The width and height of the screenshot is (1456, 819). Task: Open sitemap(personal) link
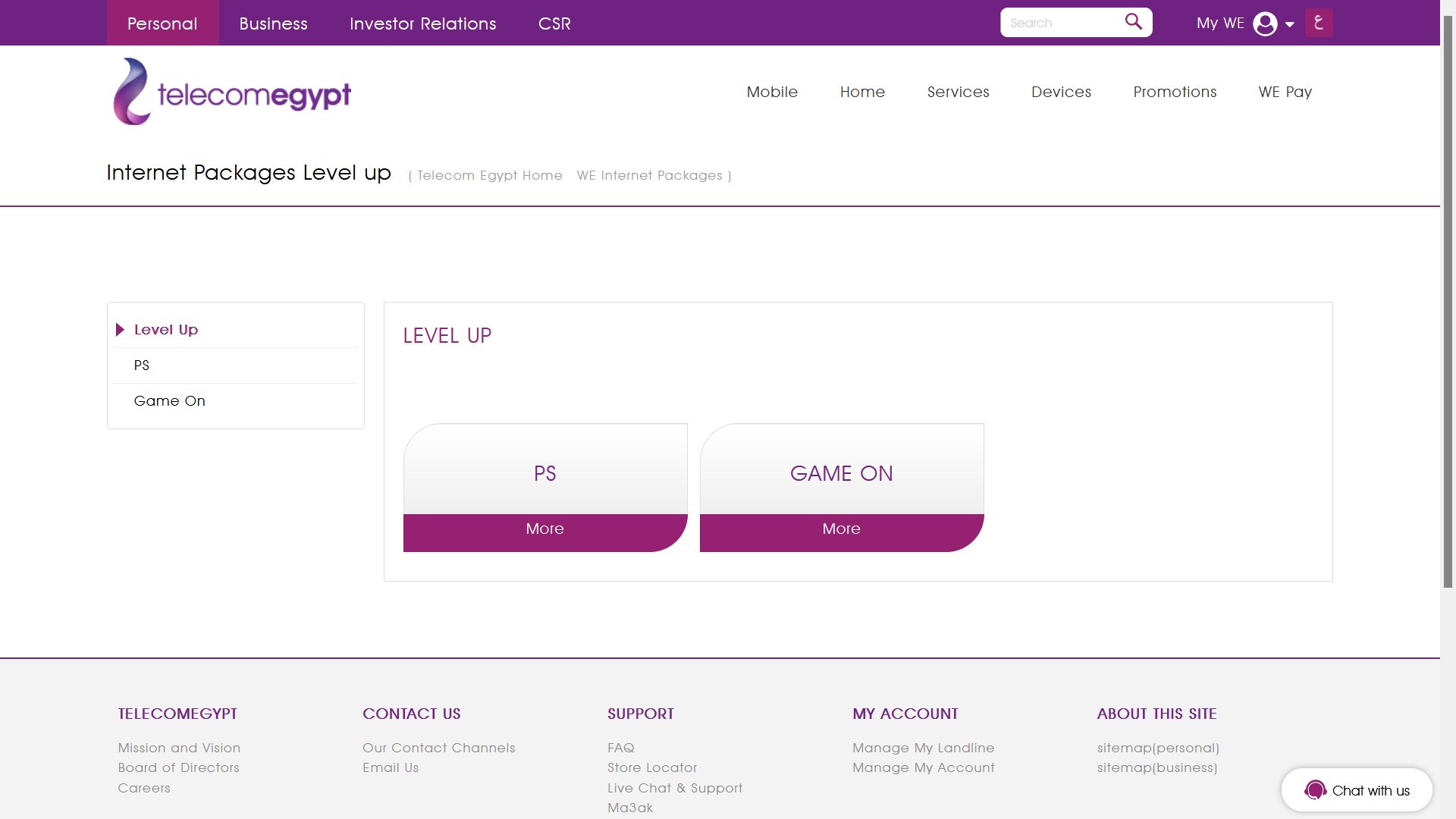(1158, 748)
